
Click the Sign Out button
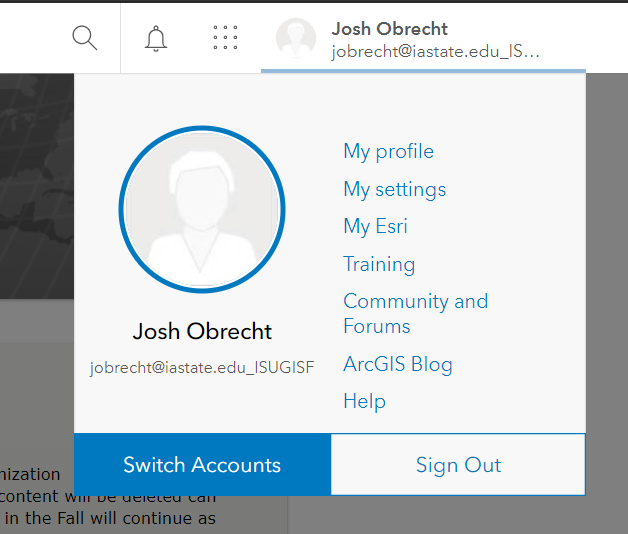[458, 465]
